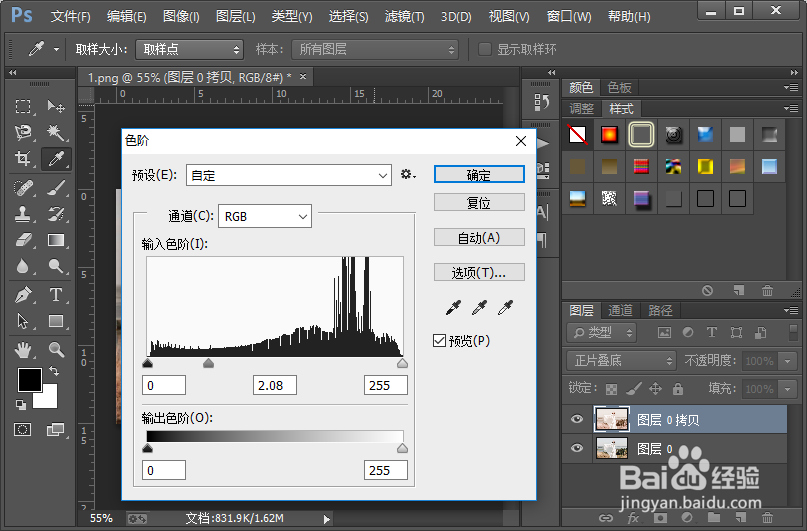Select the Eyedropper tool in toolbox
The image size is (807, 531).
[x=56, y=158]
